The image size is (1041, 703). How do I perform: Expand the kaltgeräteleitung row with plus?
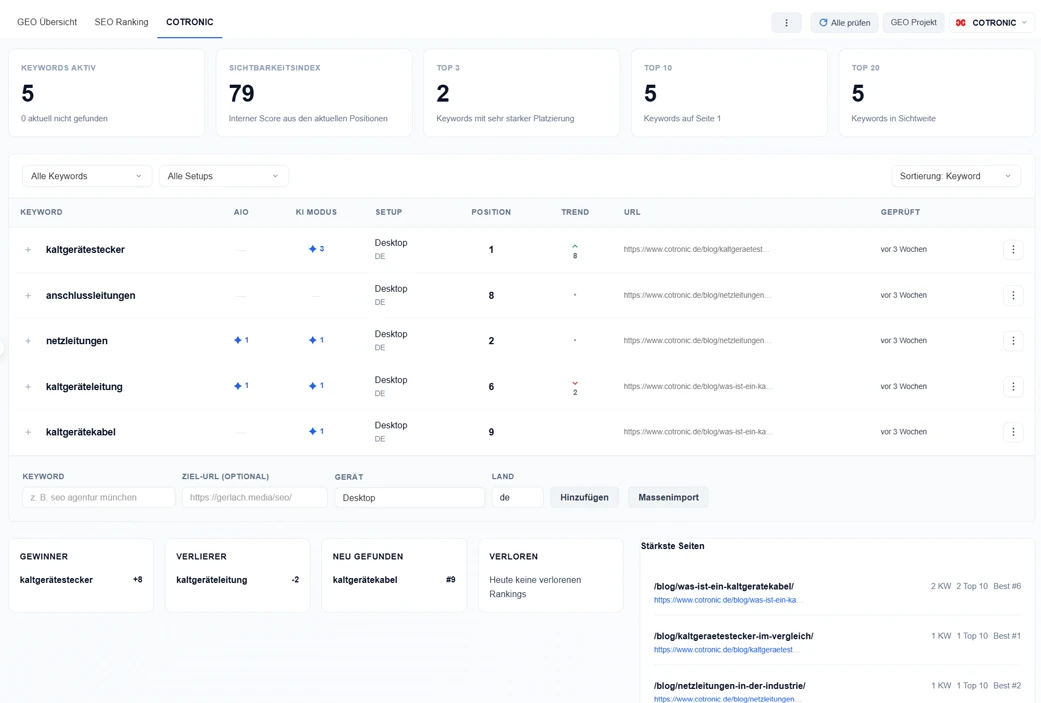coord(28,386)
